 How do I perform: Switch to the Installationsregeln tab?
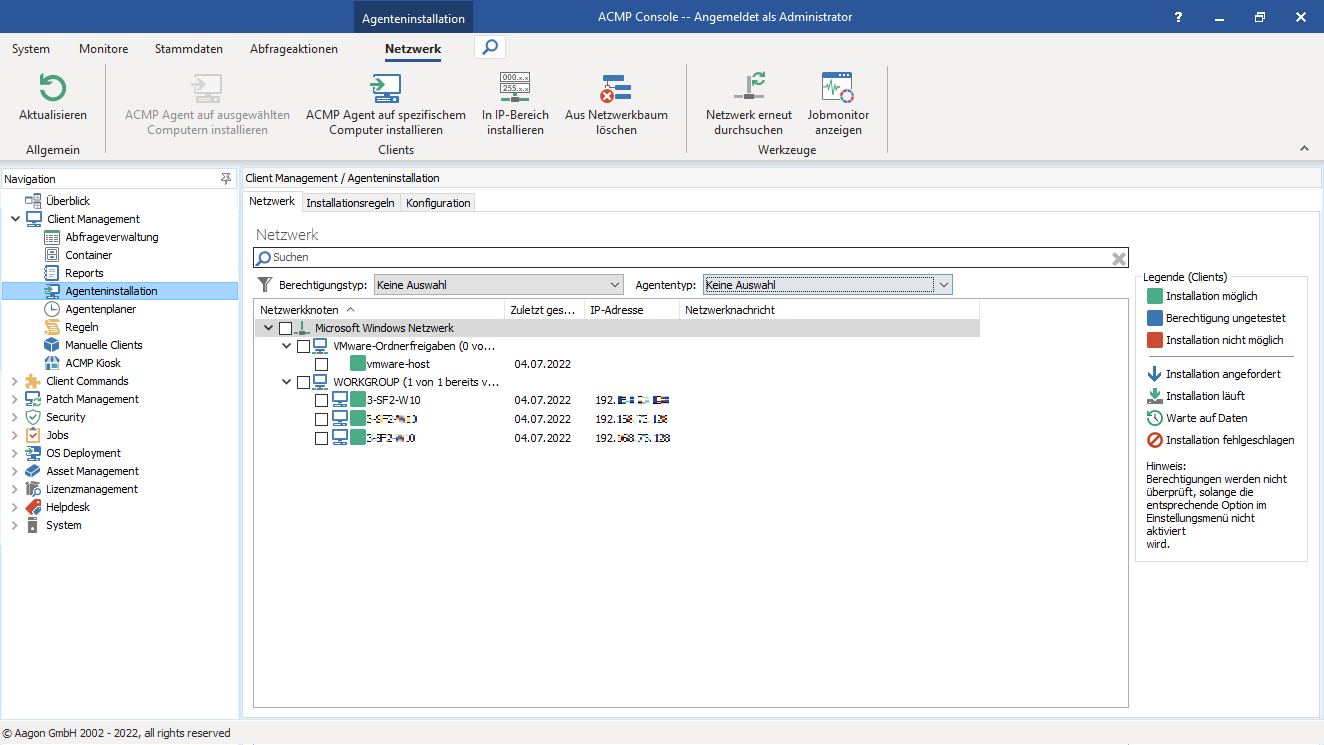(x=350, y=201)
